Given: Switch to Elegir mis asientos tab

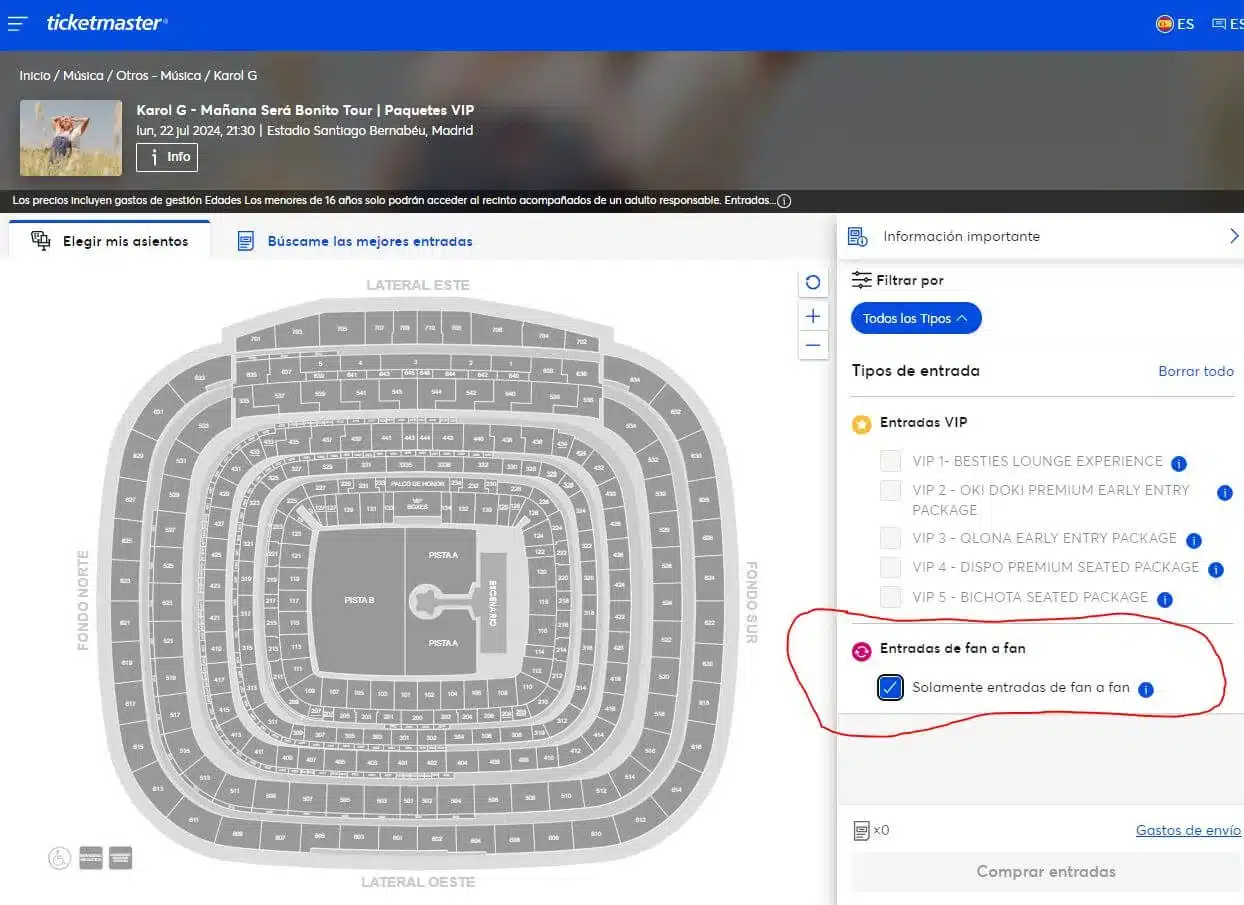Looking at the screenshot, I should coord(110,241).
